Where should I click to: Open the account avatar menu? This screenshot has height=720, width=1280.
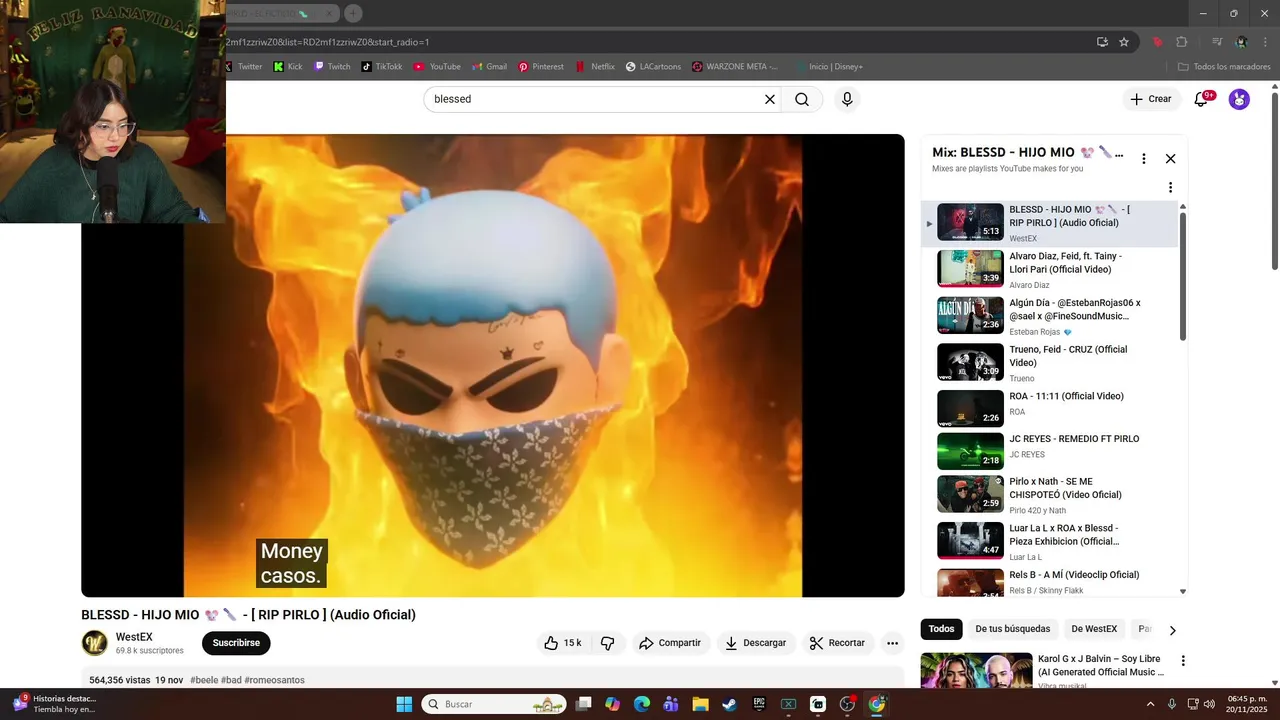[1239, 99]
